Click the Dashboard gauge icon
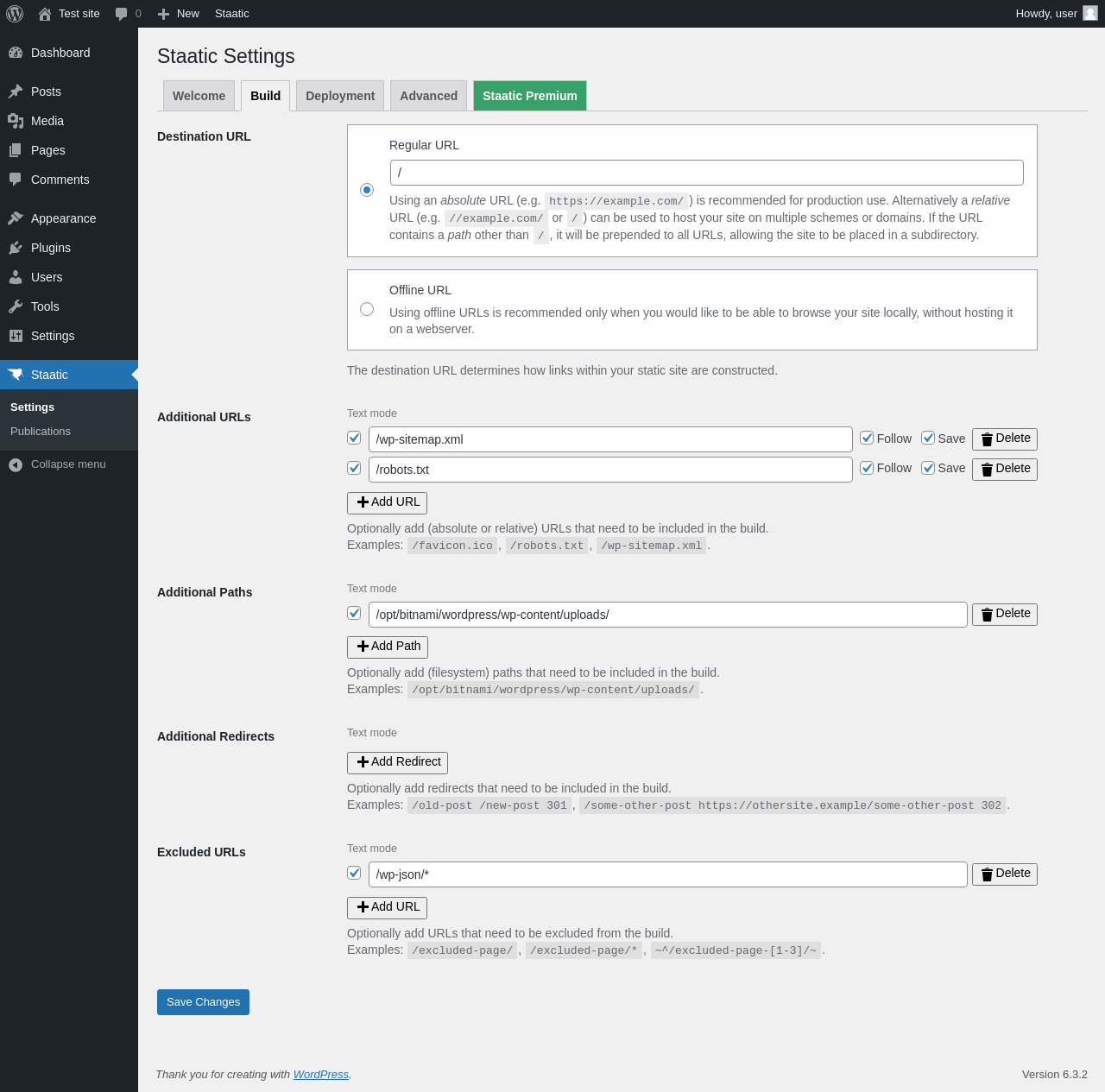The image size is (1105, 1092). point(16,53)
